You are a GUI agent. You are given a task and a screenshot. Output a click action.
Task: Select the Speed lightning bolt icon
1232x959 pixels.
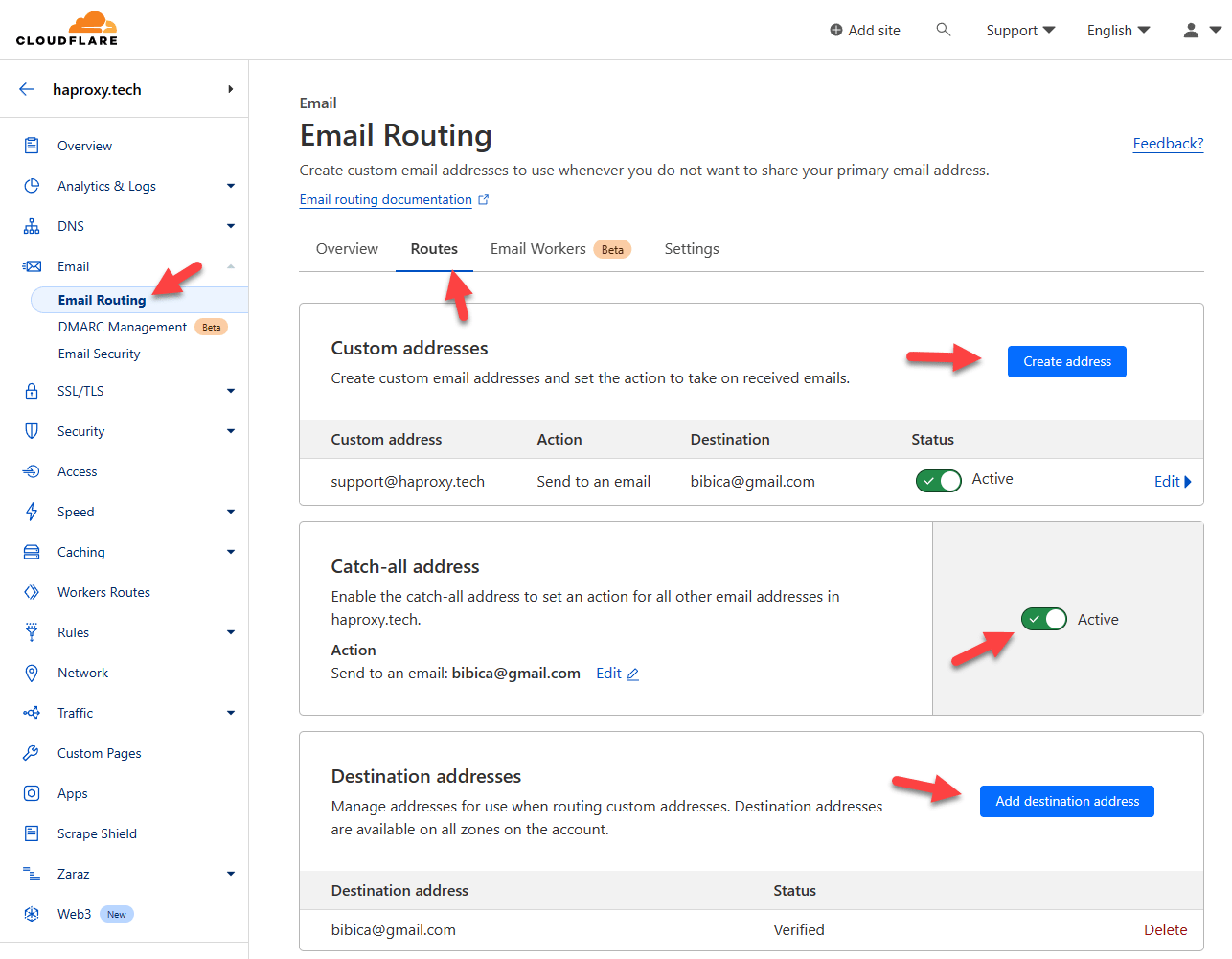pyautogui.click(x=32, y=512)
